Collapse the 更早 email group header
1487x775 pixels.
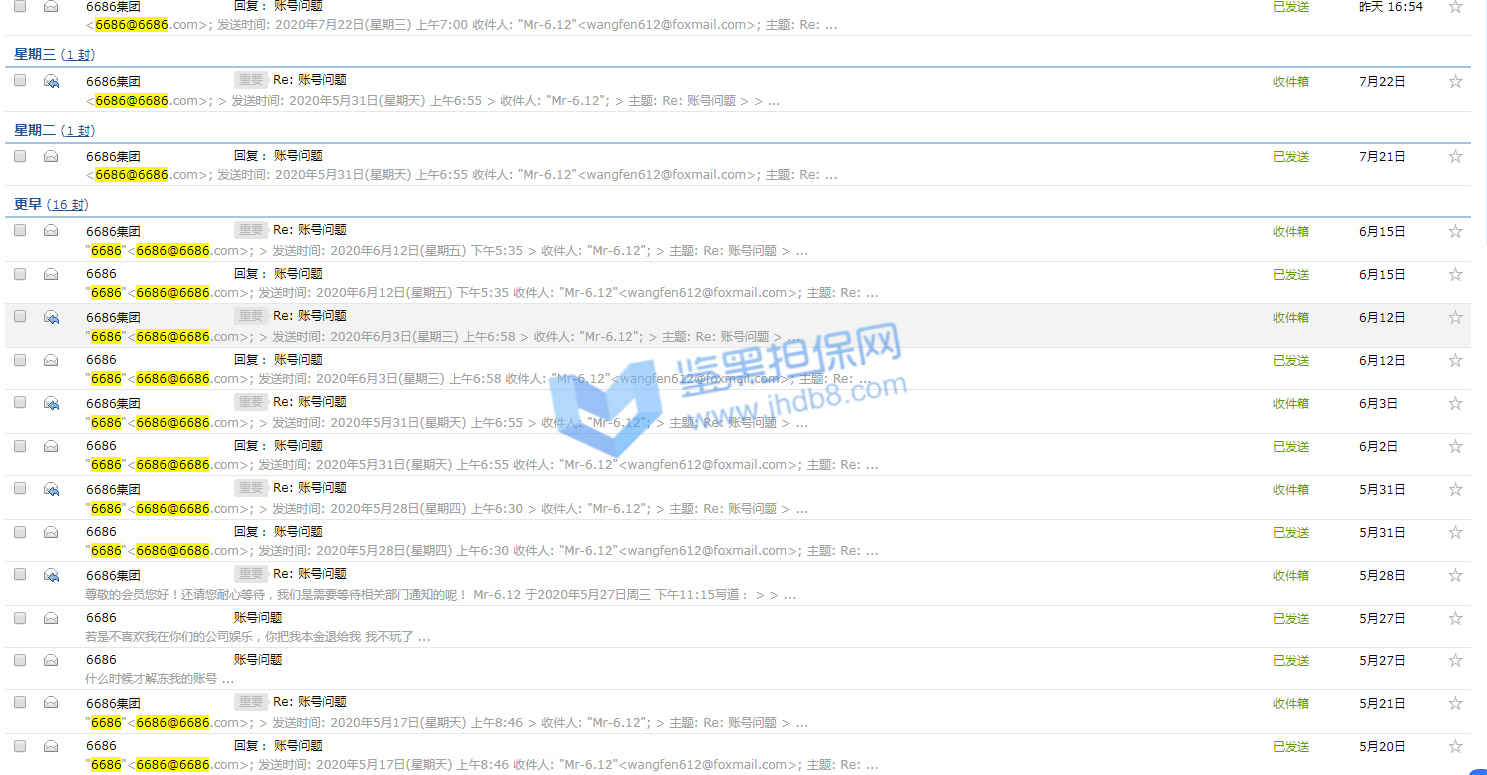pyautogui.click(x=28, y=204)
